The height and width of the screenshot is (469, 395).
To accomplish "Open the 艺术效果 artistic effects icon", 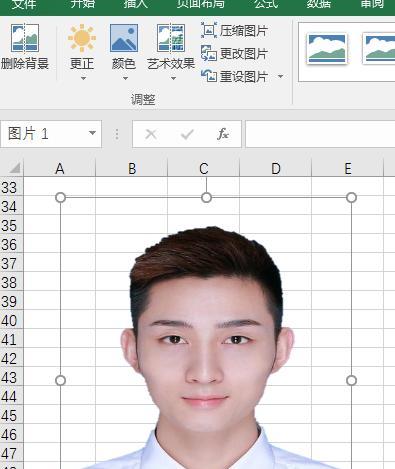I will coord(171,38).
